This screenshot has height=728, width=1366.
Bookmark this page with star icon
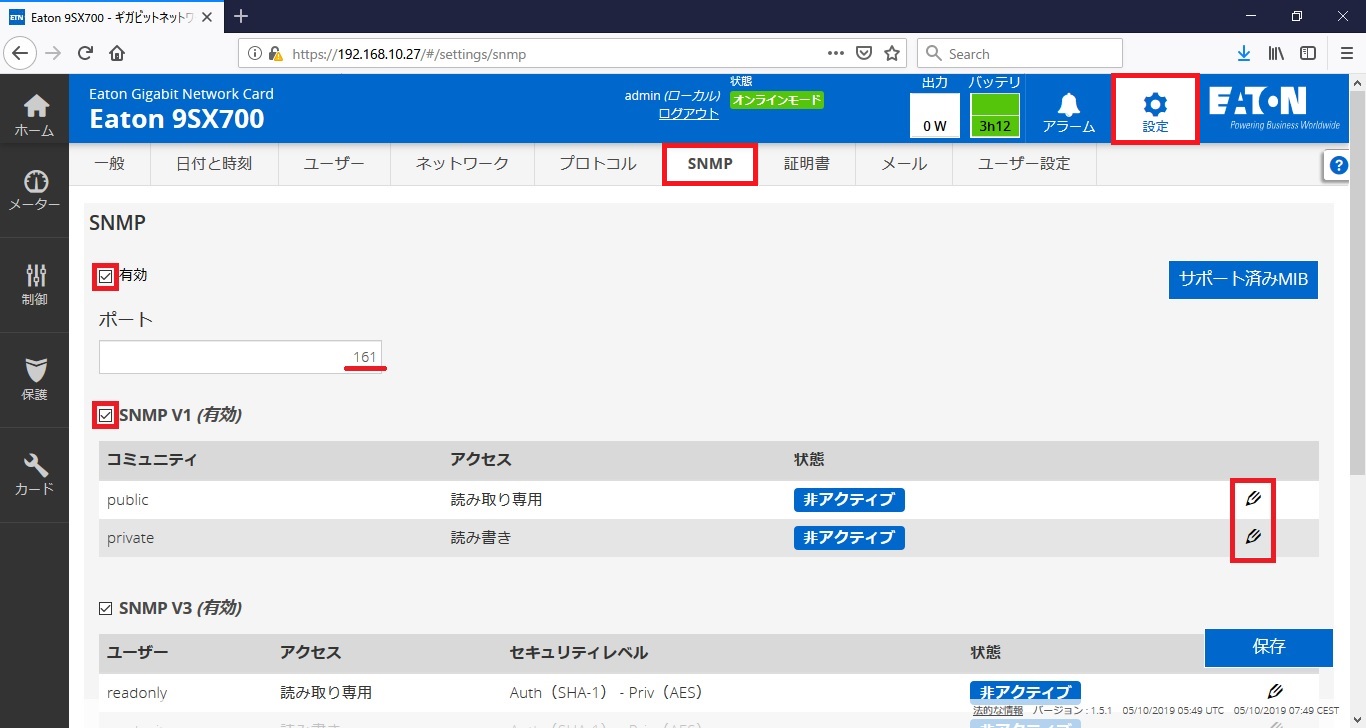(892, 53)
